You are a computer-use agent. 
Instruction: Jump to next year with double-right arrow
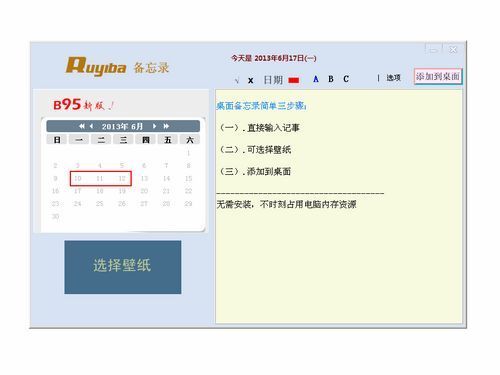pos(166,126)
